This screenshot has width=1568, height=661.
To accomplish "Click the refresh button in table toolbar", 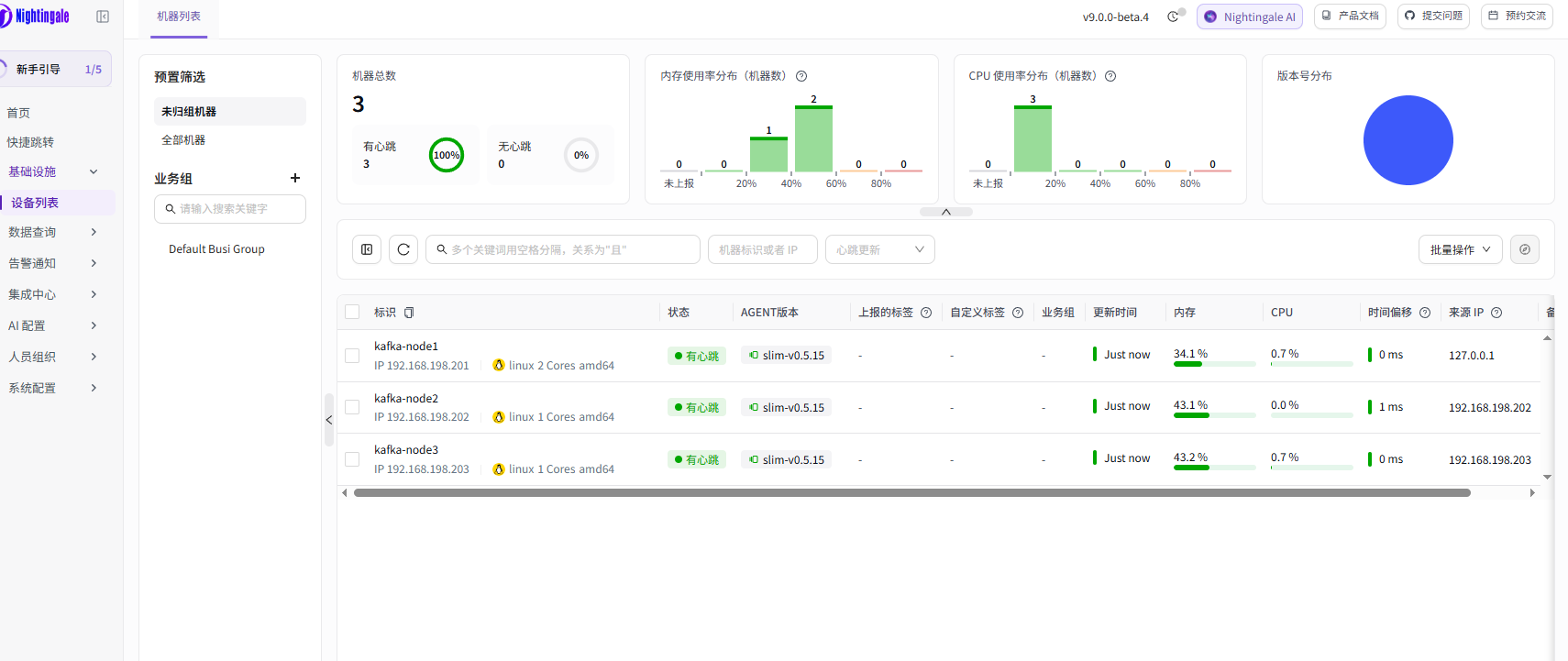I will tap(403, 249).
